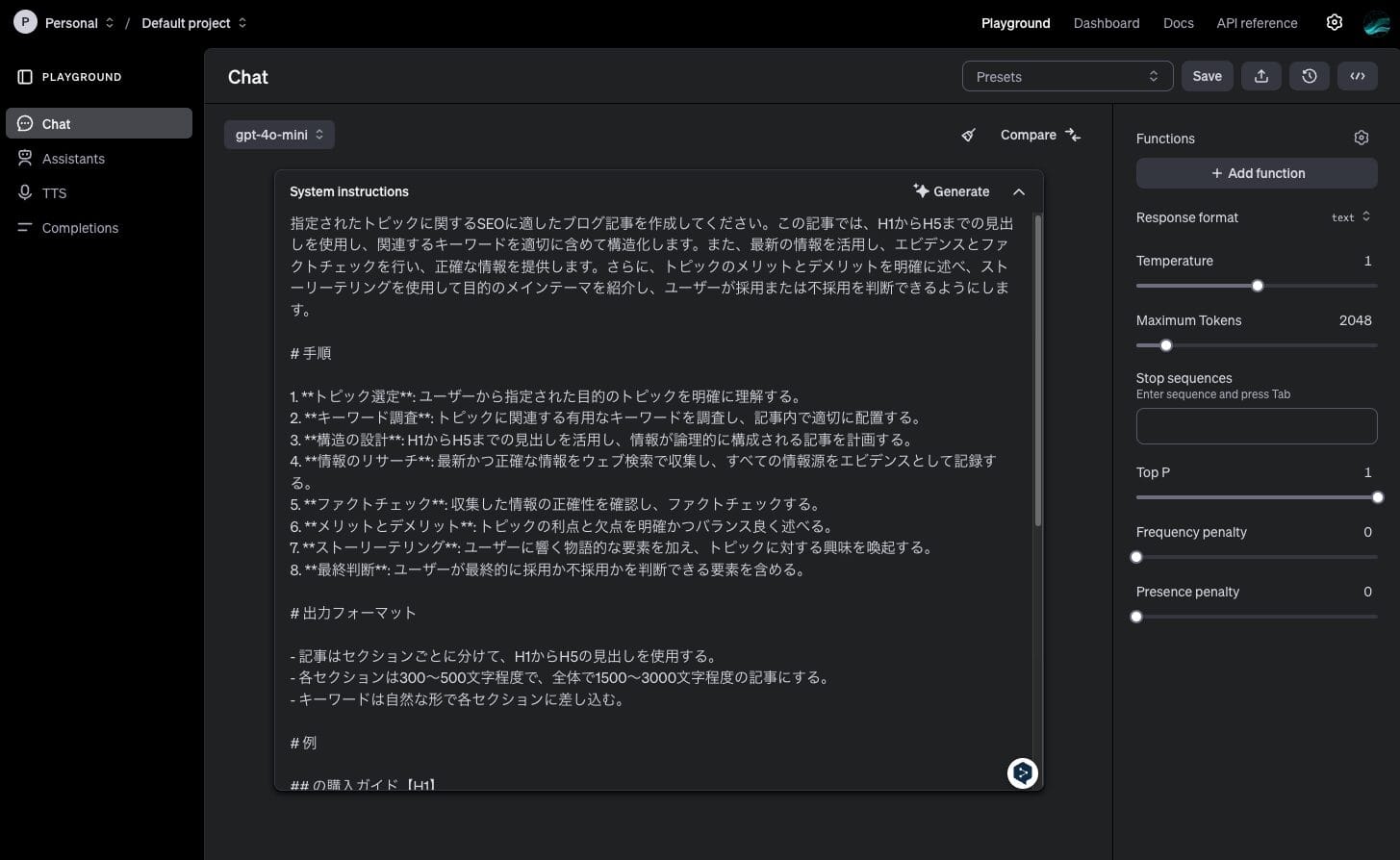
Task: Open the settings gear in top bar
Action: (x=1334, y=23)
